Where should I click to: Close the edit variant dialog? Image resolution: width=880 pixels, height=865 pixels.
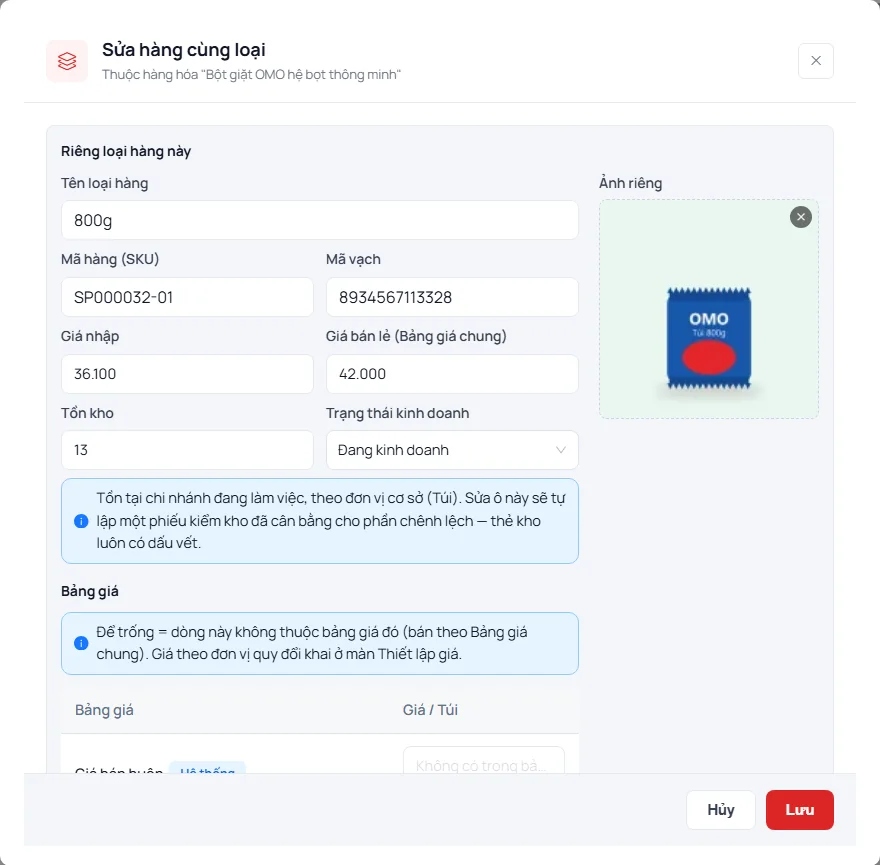(815, 61)
